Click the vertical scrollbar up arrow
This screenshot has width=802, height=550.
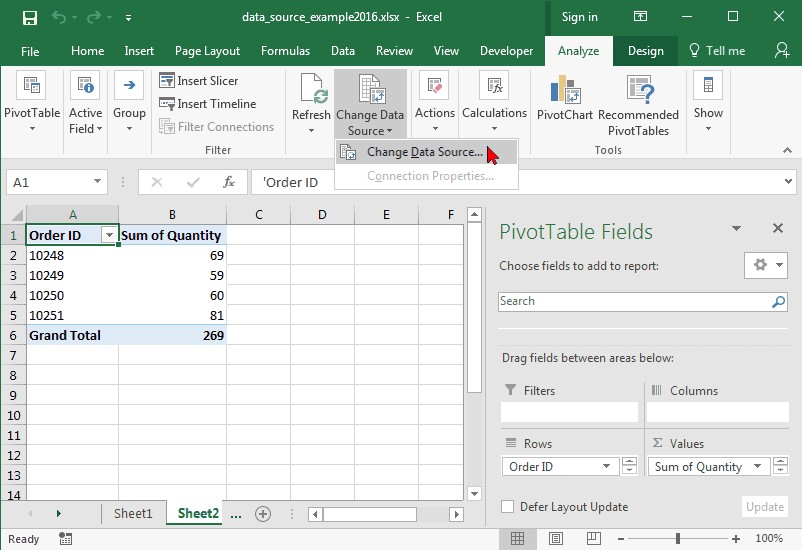(474, 214)
